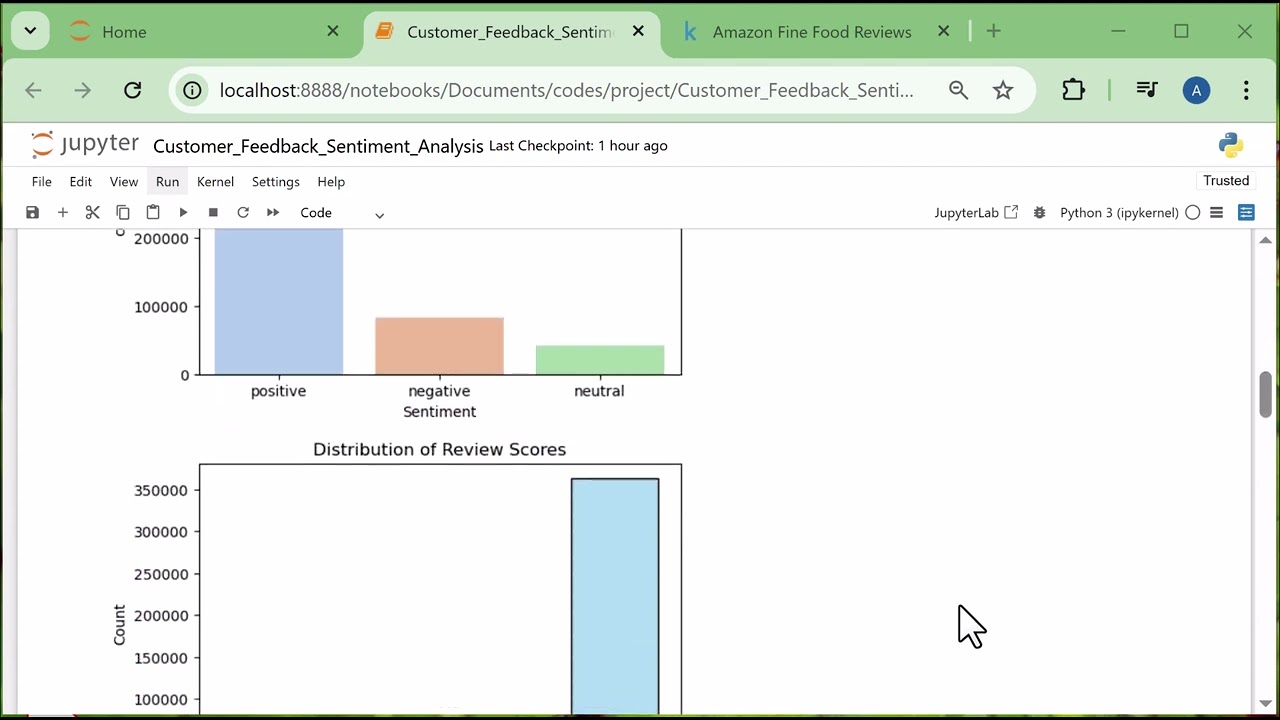Cut the selected cell using the scissors icon
This screenshot has width=1280, height=720.
(93, 212)
